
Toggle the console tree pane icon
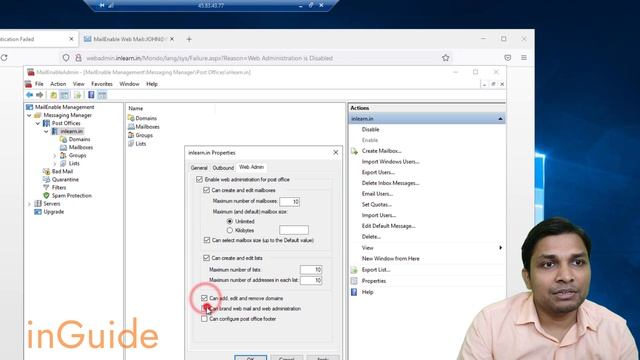(64, 95)
